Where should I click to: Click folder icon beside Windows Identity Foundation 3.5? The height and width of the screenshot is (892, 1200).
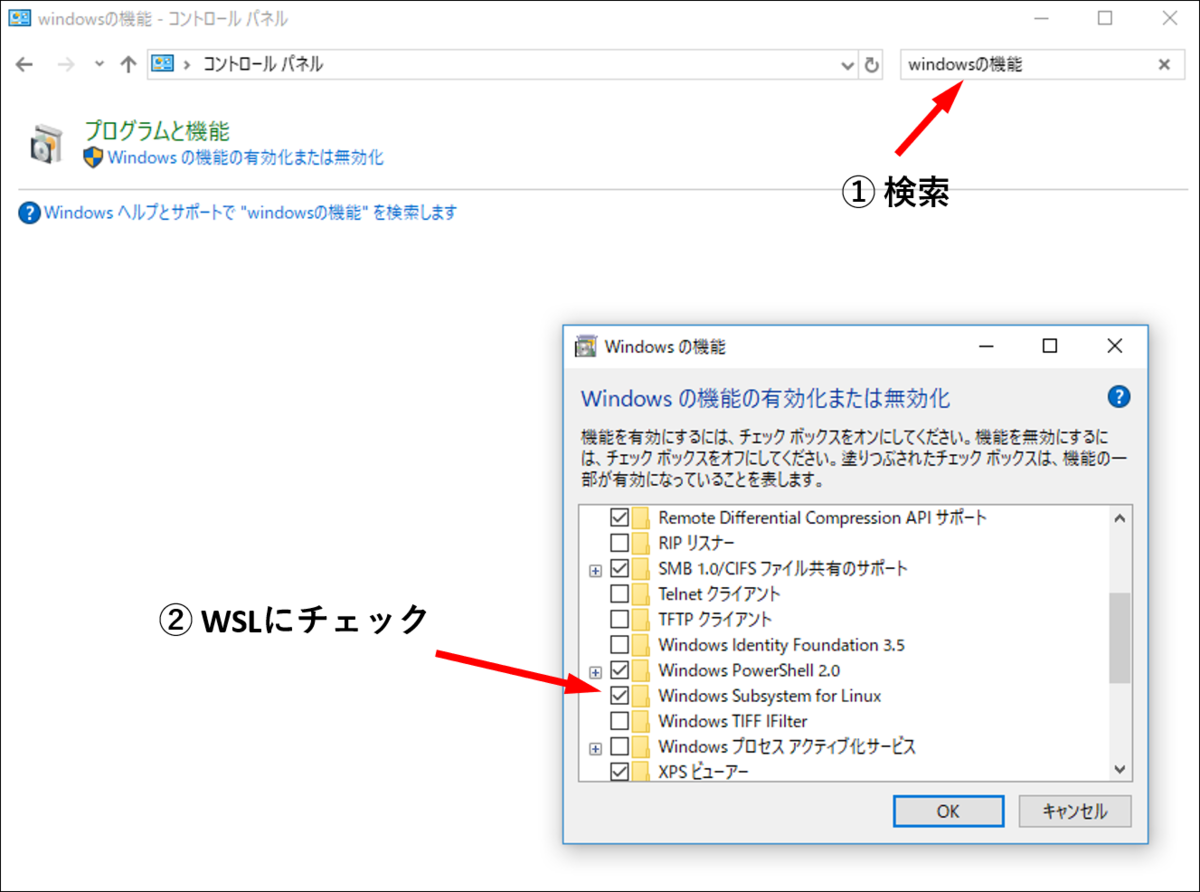[x=641, y=645]
